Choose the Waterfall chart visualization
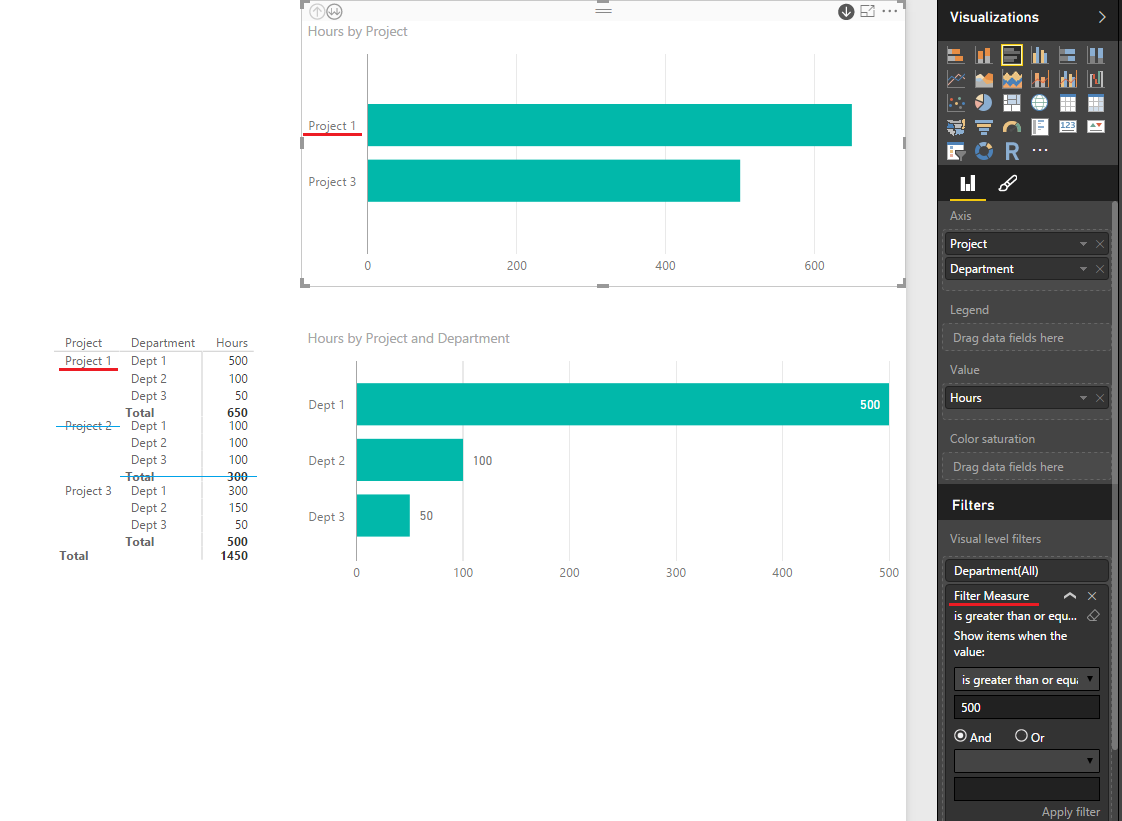Viewport: 1122px width, 821px height. pos(1096,79)
